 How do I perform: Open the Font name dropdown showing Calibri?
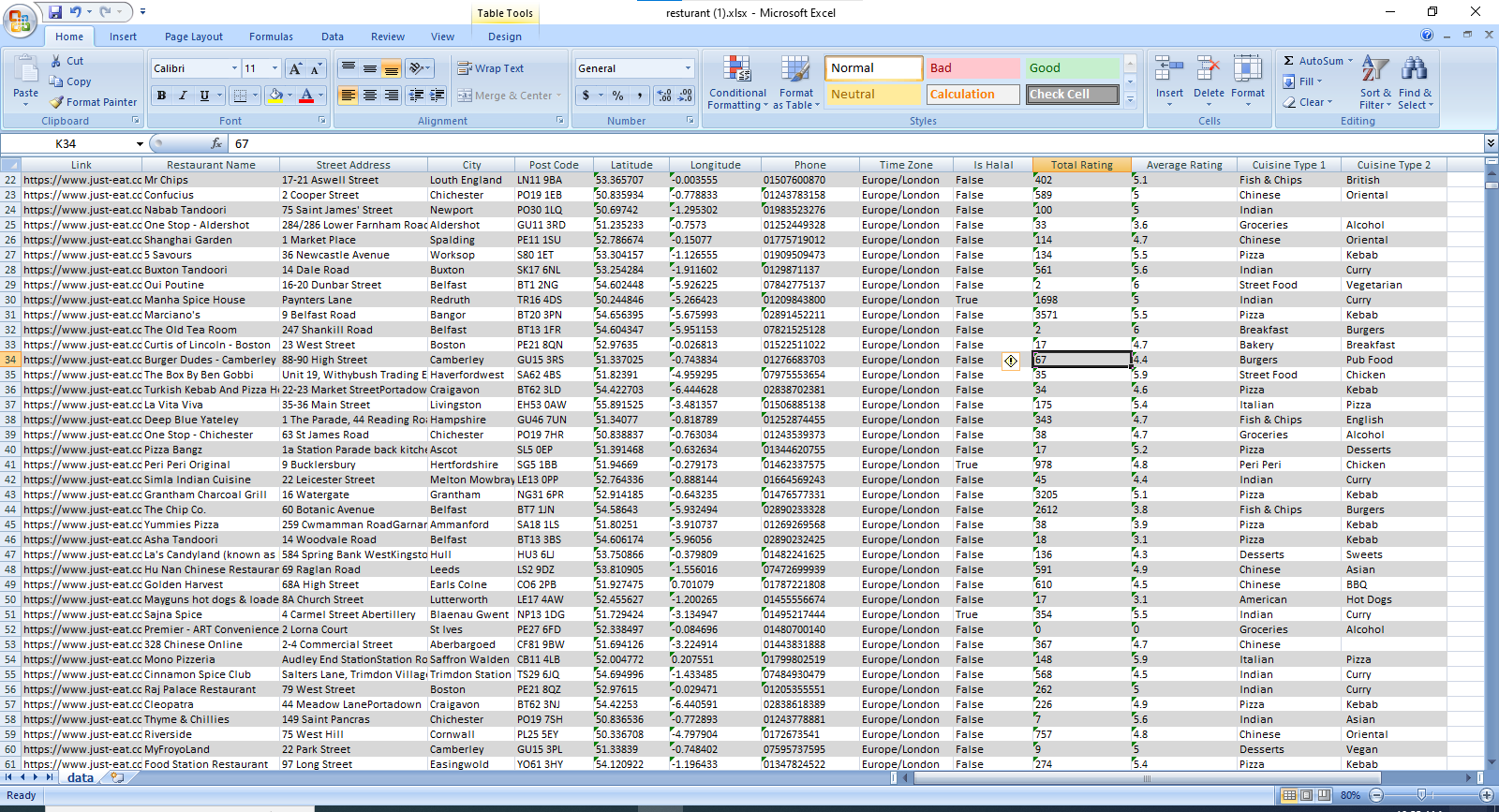234,68
